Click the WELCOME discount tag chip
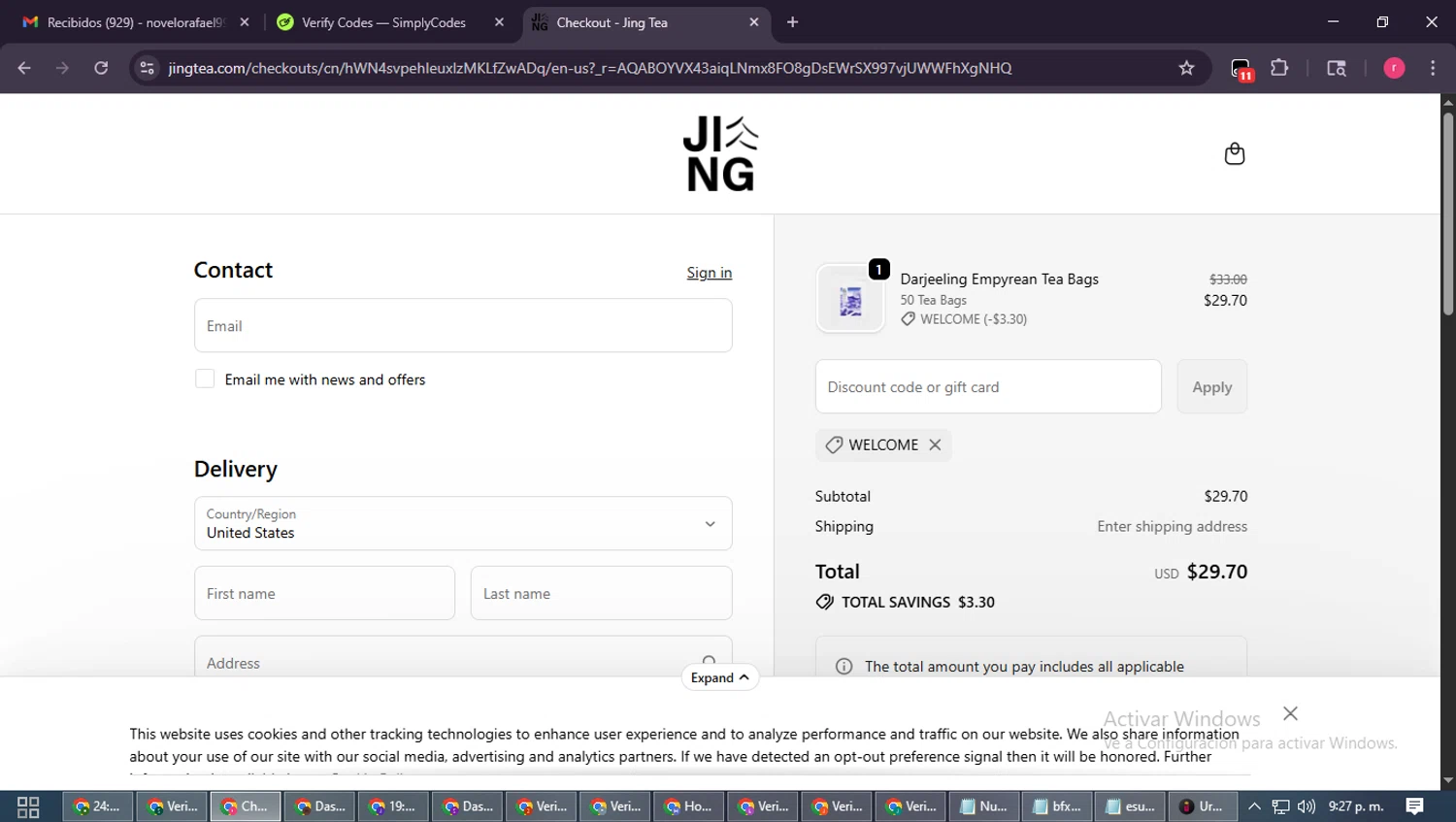Image resolution: width=1456 pixels, height=822 pixels. [883, 444]
